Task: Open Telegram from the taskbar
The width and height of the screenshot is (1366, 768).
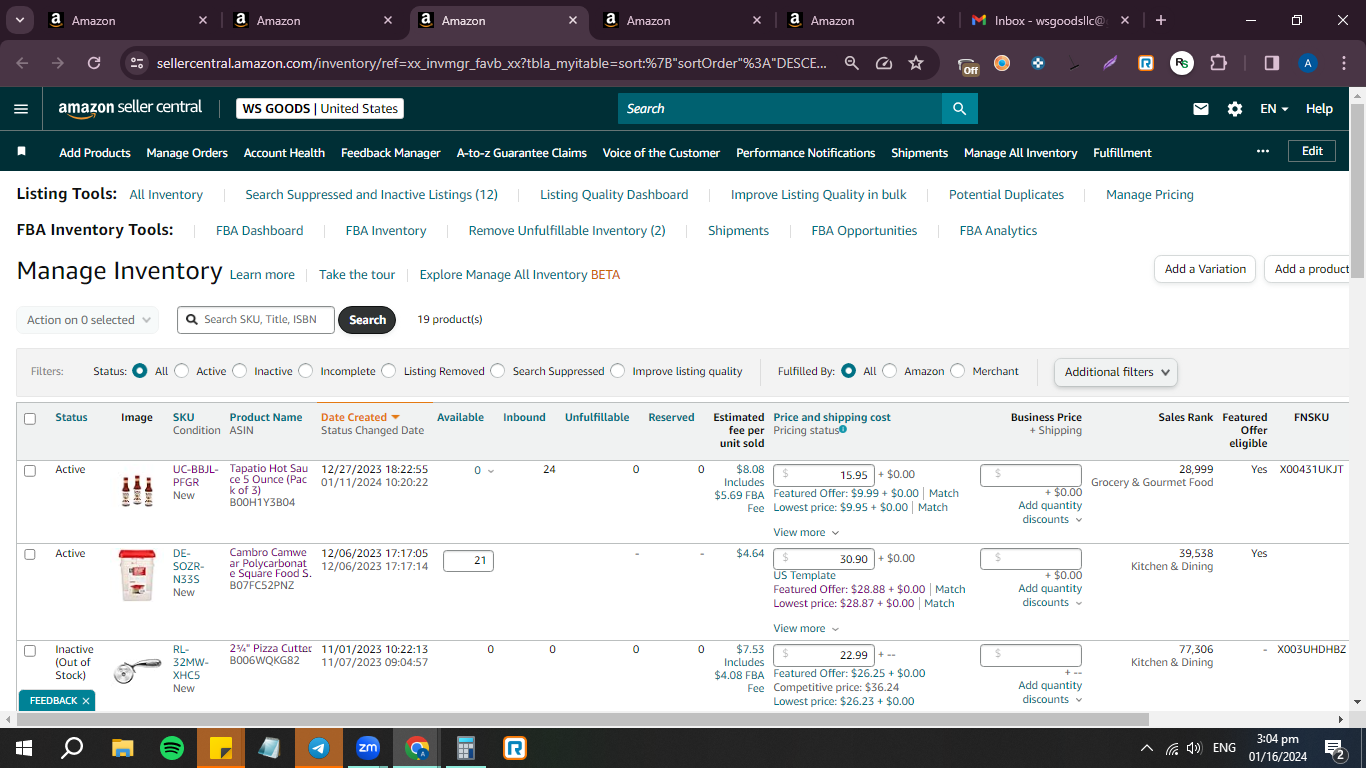Action: click(319, 747)
